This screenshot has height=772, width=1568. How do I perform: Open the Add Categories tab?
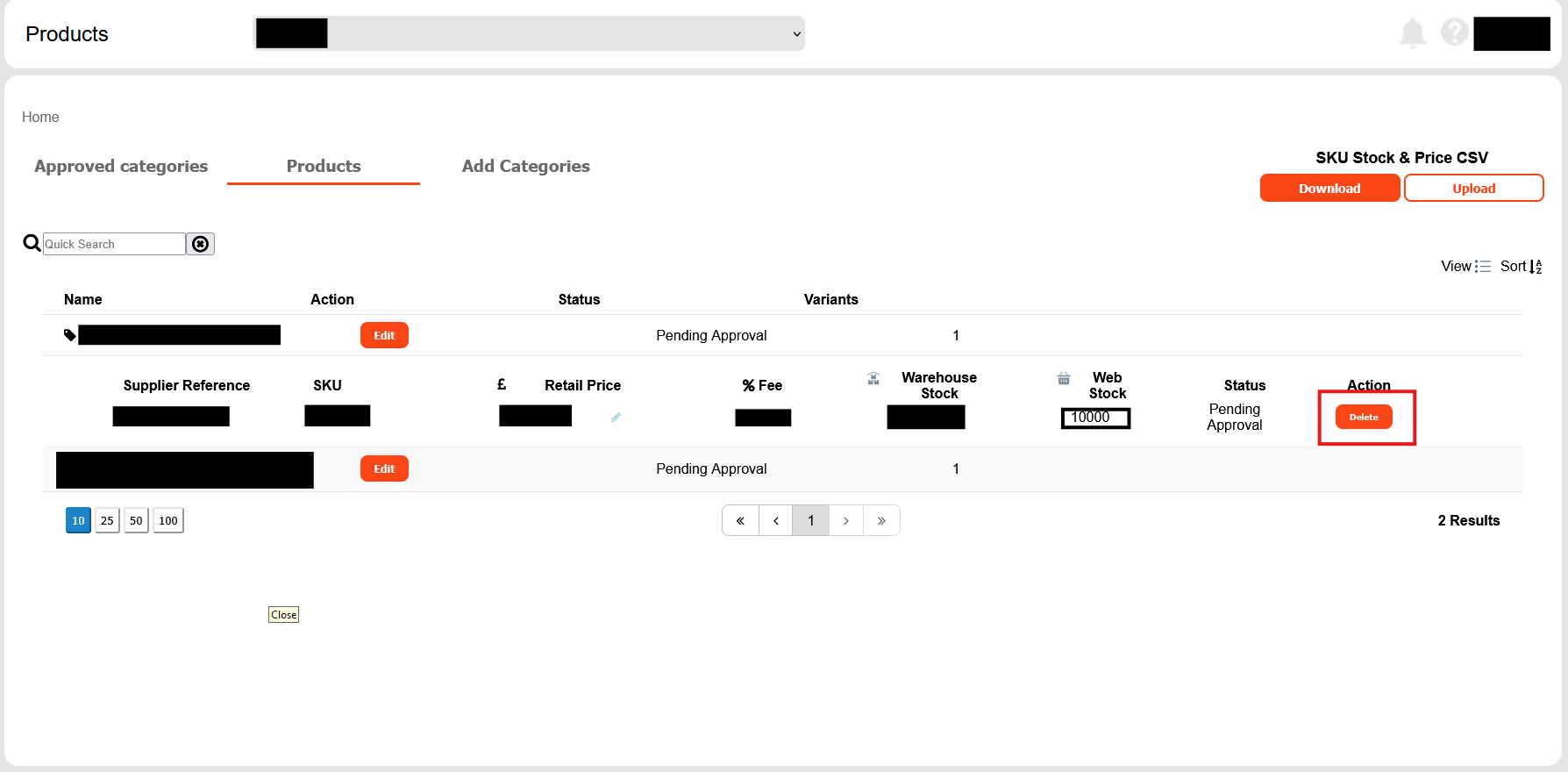pos(525,166)
